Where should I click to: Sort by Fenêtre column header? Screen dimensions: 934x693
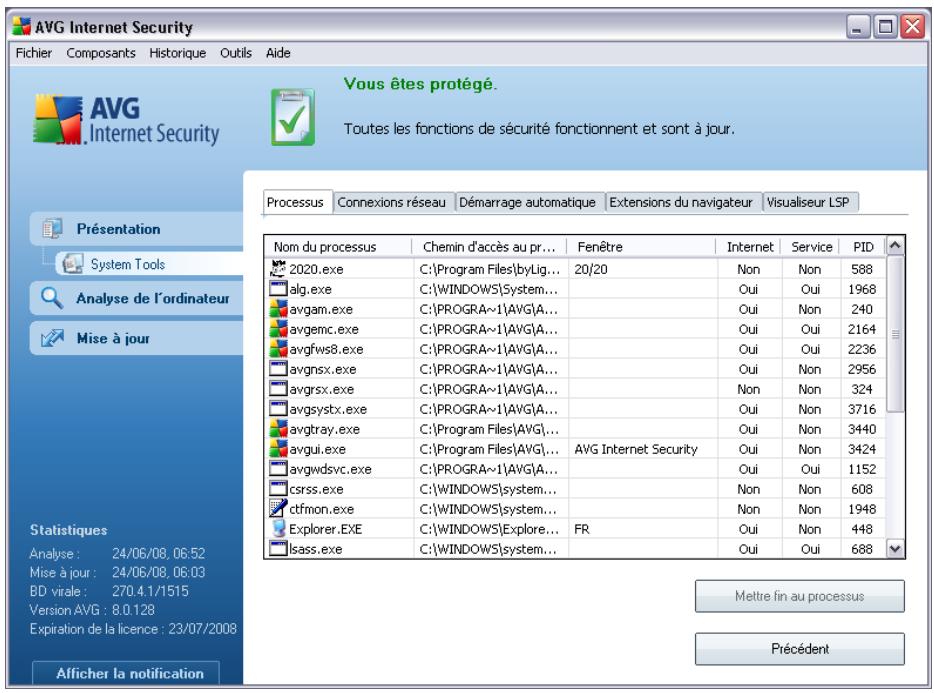[641, 247]
